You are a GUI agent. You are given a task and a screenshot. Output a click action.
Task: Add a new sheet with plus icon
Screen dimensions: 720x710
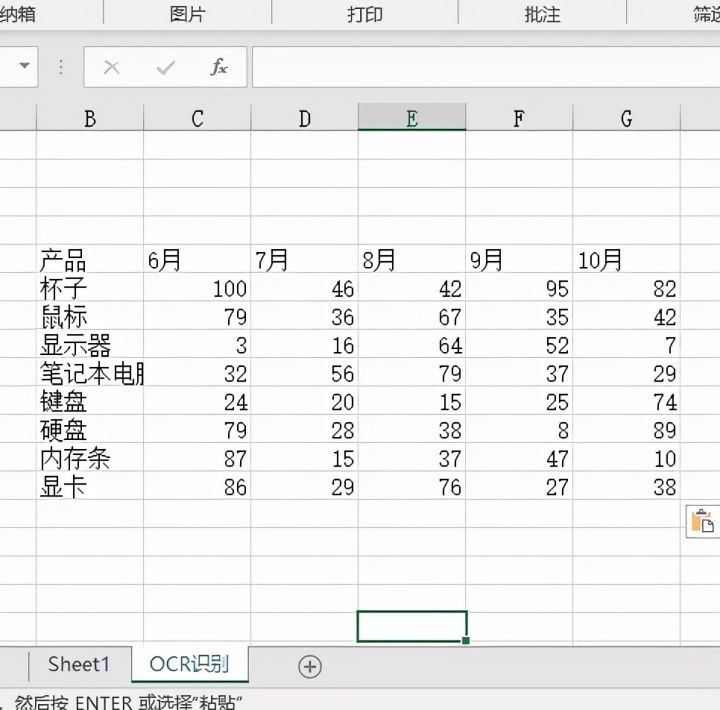pos(310,666)
